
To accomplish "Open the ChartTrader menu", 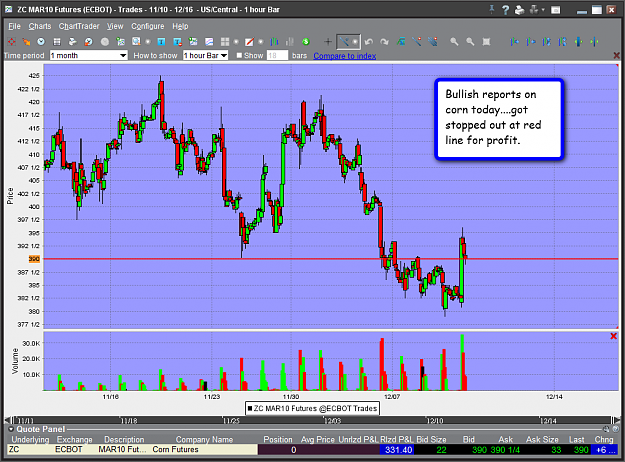I will (x=79, y=26).
